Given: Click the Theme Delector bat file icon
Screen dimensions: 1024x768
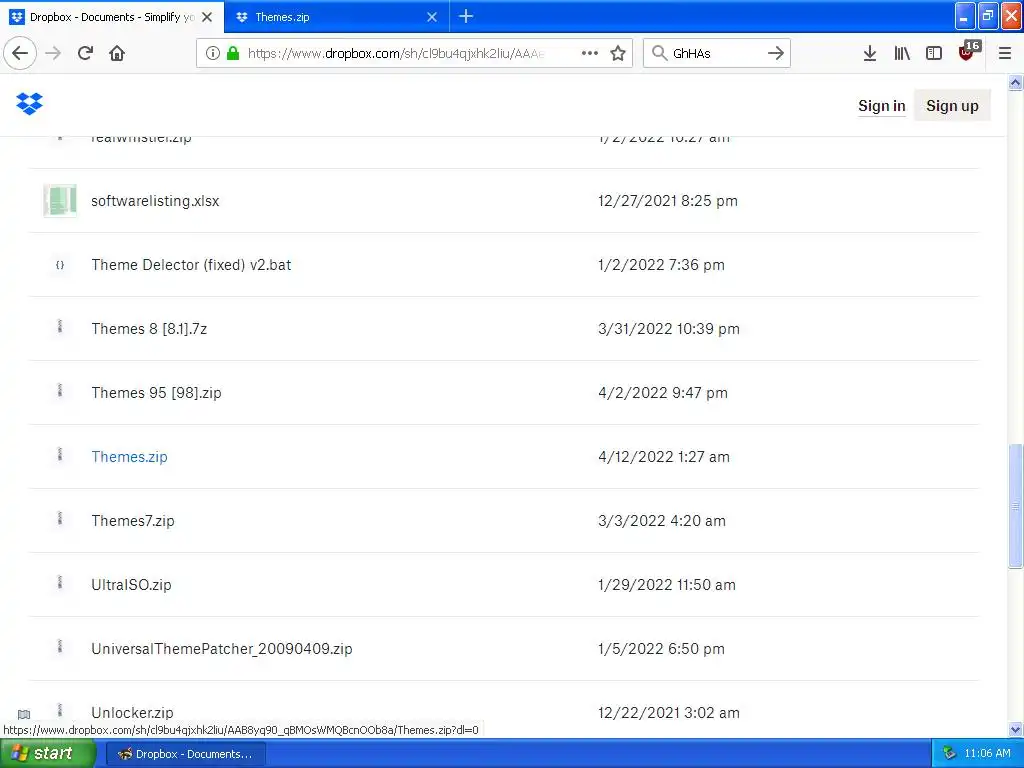Looking at the screenshot, I should pos(60,264).
